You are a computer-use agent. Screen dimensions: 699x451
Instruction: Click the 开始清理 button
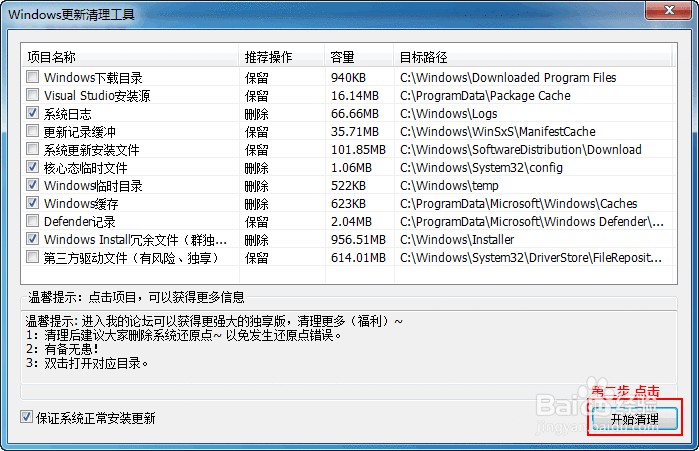click(x=634, y=419)
